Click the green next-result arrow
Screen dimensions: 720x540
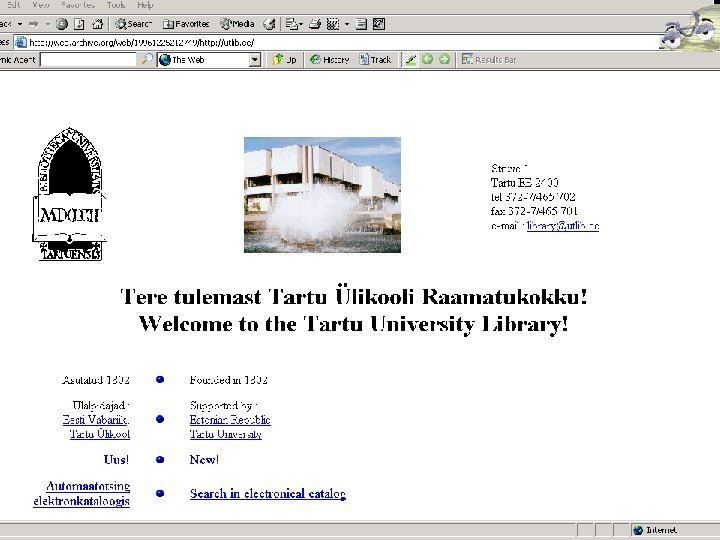(x=444, y=59)
